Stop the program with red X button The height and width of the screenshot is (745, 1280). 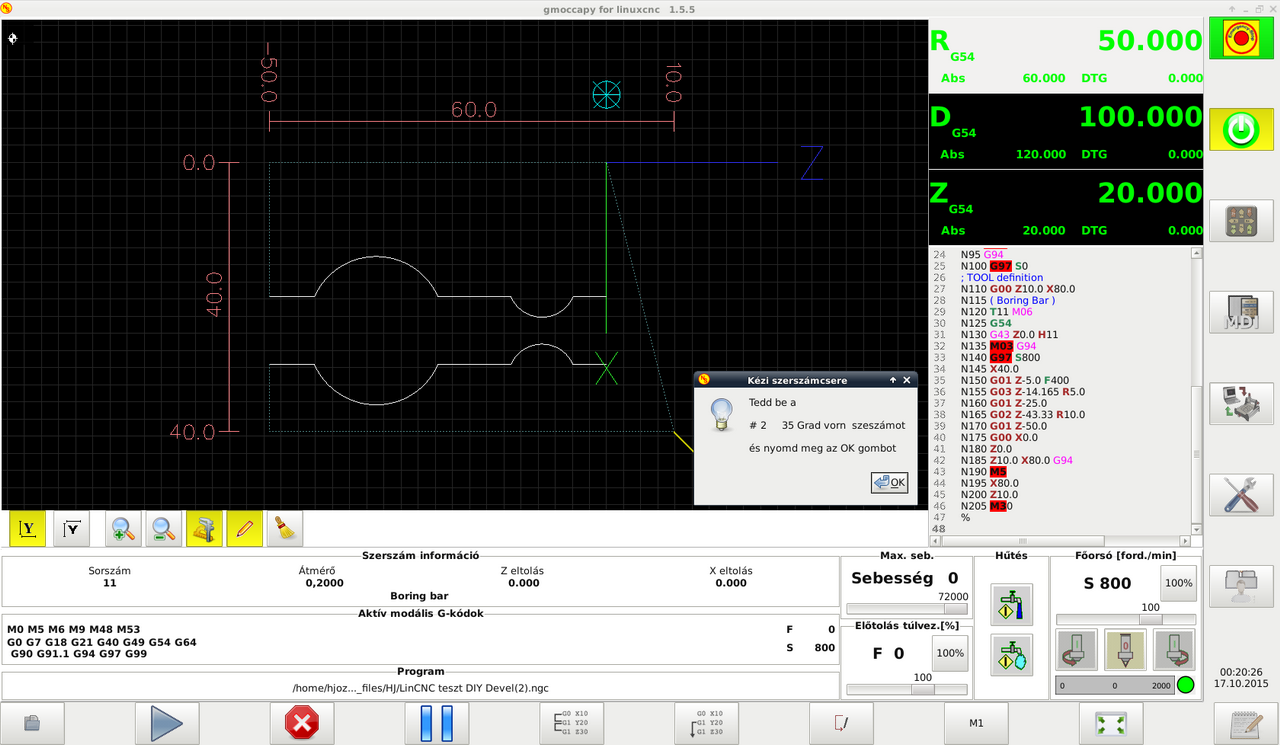(302, 722)
